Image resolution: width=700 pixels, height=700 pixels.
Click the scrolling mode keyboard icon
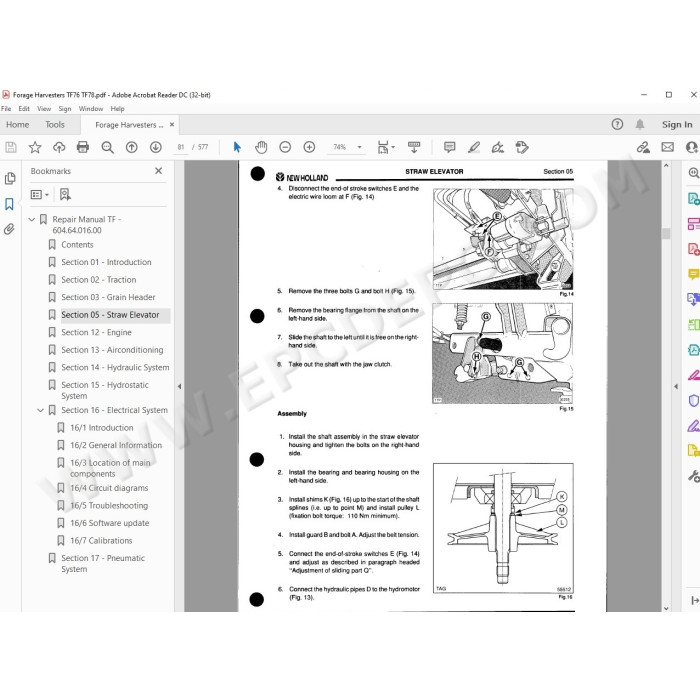click(x=414, y=147)
